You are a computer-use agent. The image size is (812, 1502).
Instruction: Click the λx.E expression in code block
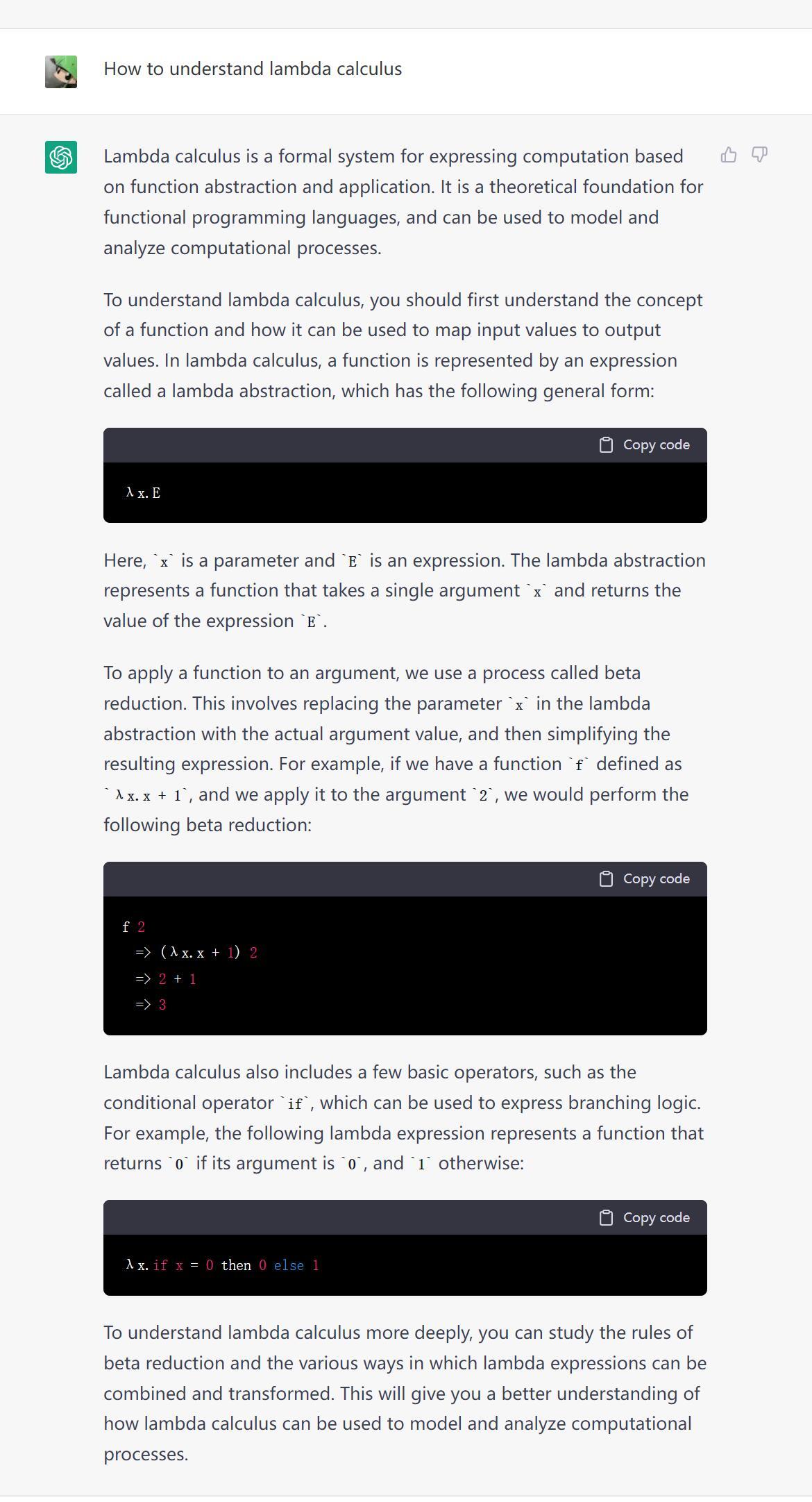pyautogui.click(x=143, y=493)
